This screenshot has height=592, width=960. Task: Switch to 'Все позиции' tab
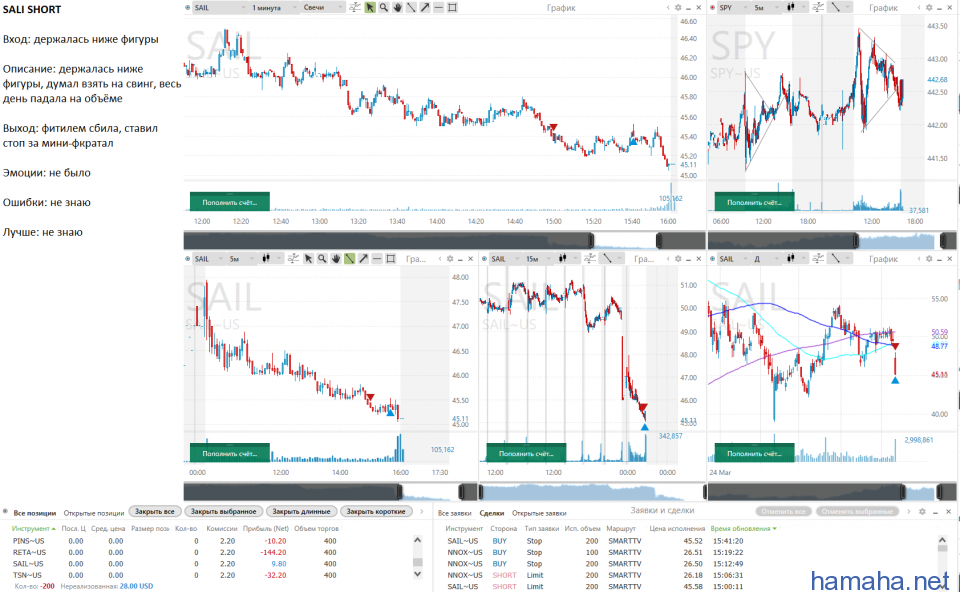[34, 513]
